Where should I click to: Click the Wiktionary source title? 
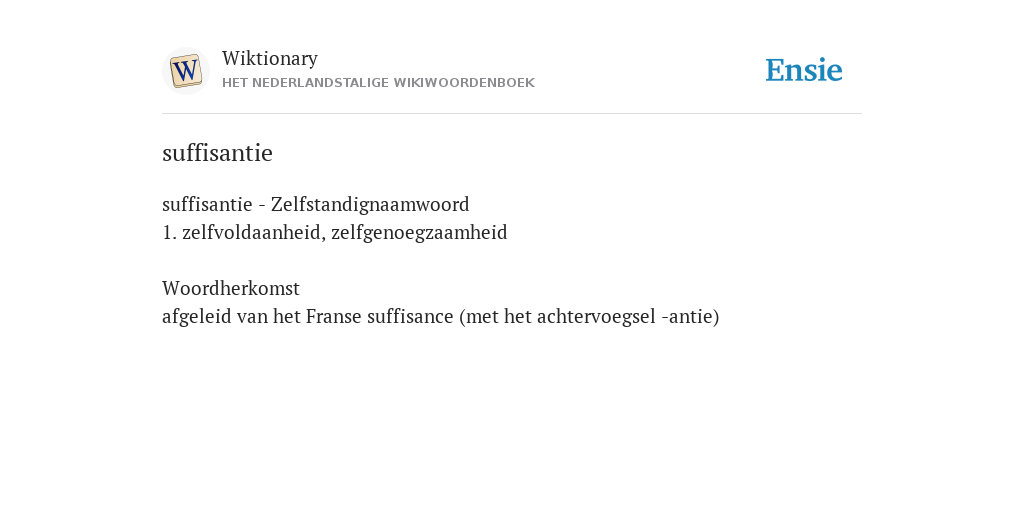pyautogui.click(x=270, y=58)
